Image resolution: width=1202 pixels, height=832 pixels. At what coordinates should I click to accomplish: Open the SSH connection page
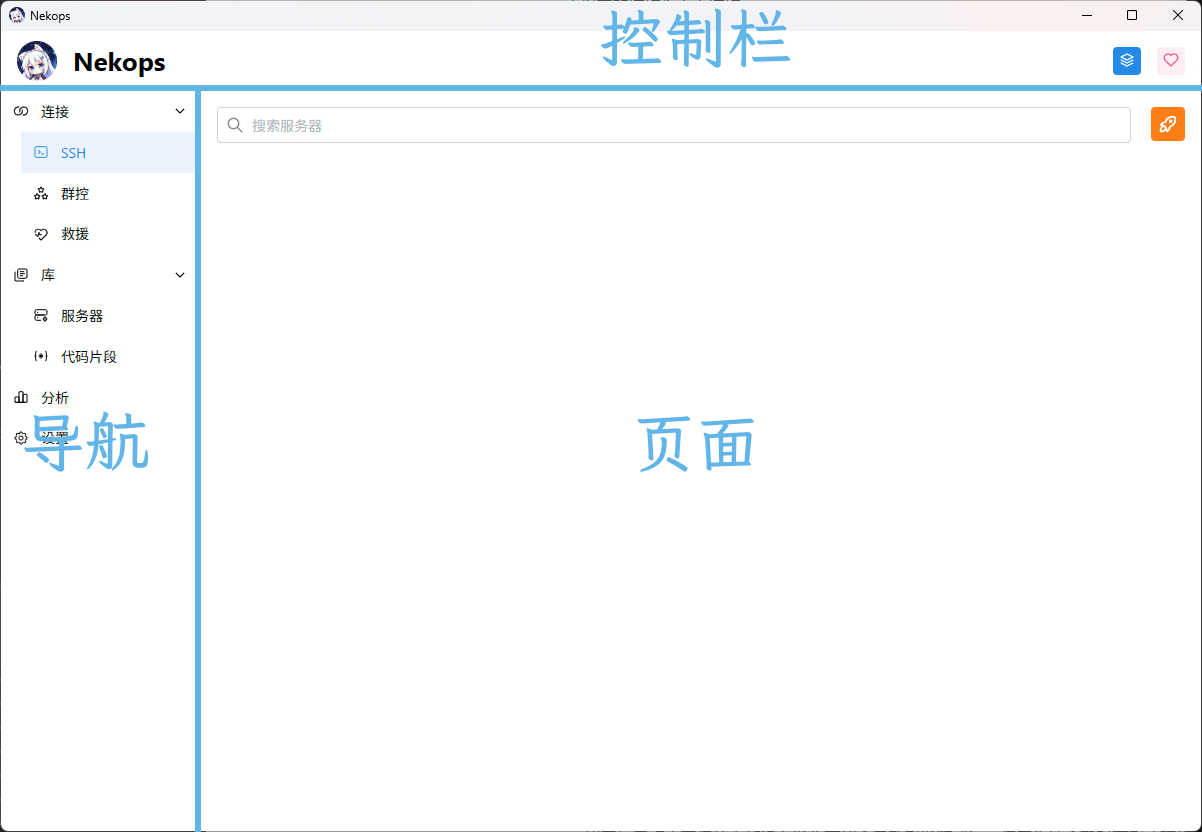click(74, 153)
